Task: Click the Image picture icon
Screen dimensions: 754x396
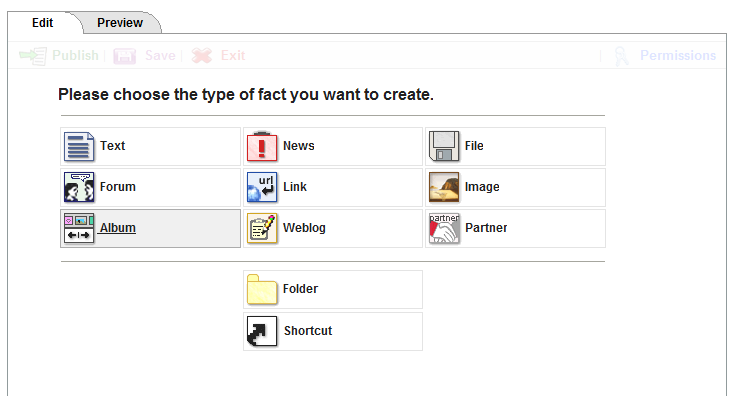Action: (444, 187)
